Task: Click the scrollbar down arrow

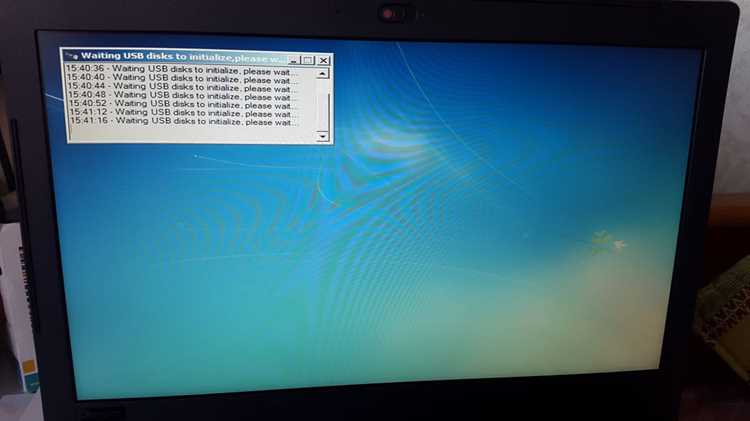Action: click(x=323, y=136)
